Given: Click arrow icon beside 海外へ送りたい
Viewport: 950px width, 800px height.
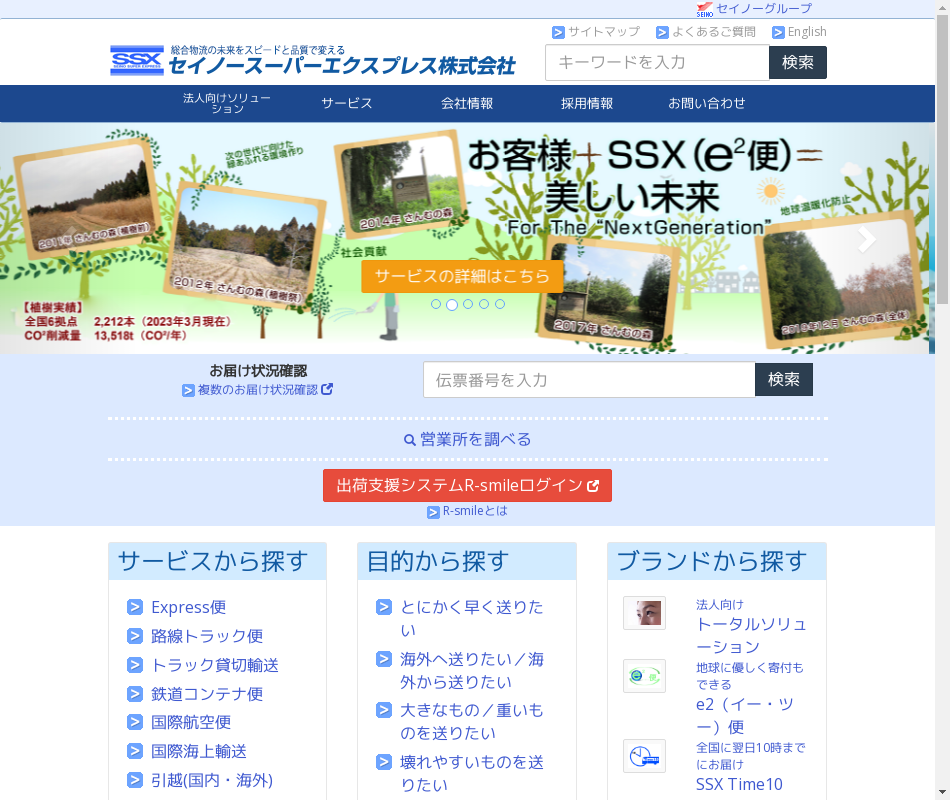Looking at the screenshot, I should coord(384,658).
